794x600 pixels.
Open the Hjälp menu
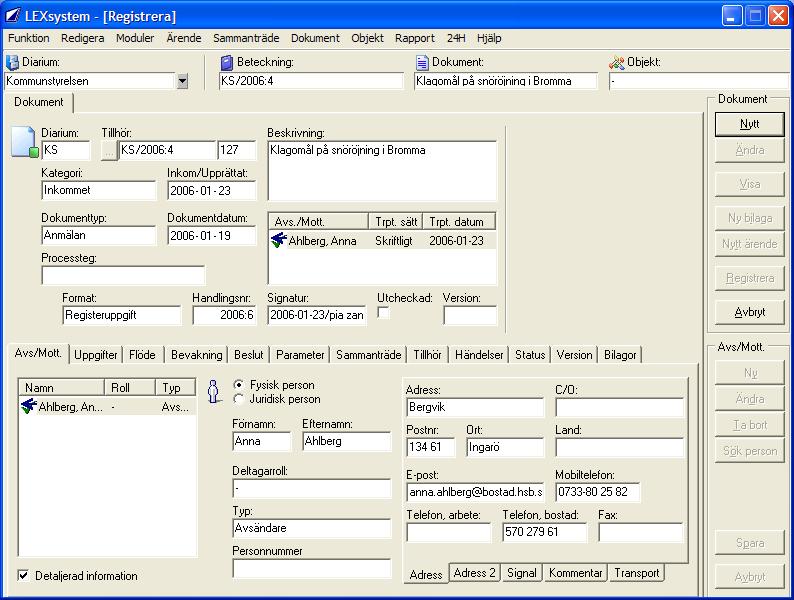tap(489, 38)
